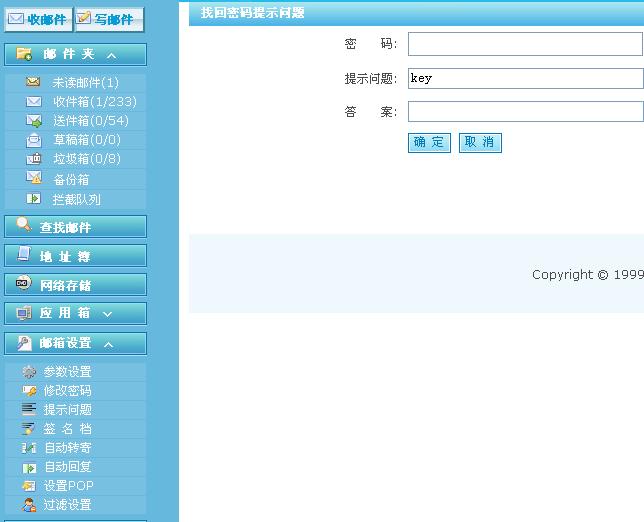Click the 自动转寄 icon

(29, 448)
